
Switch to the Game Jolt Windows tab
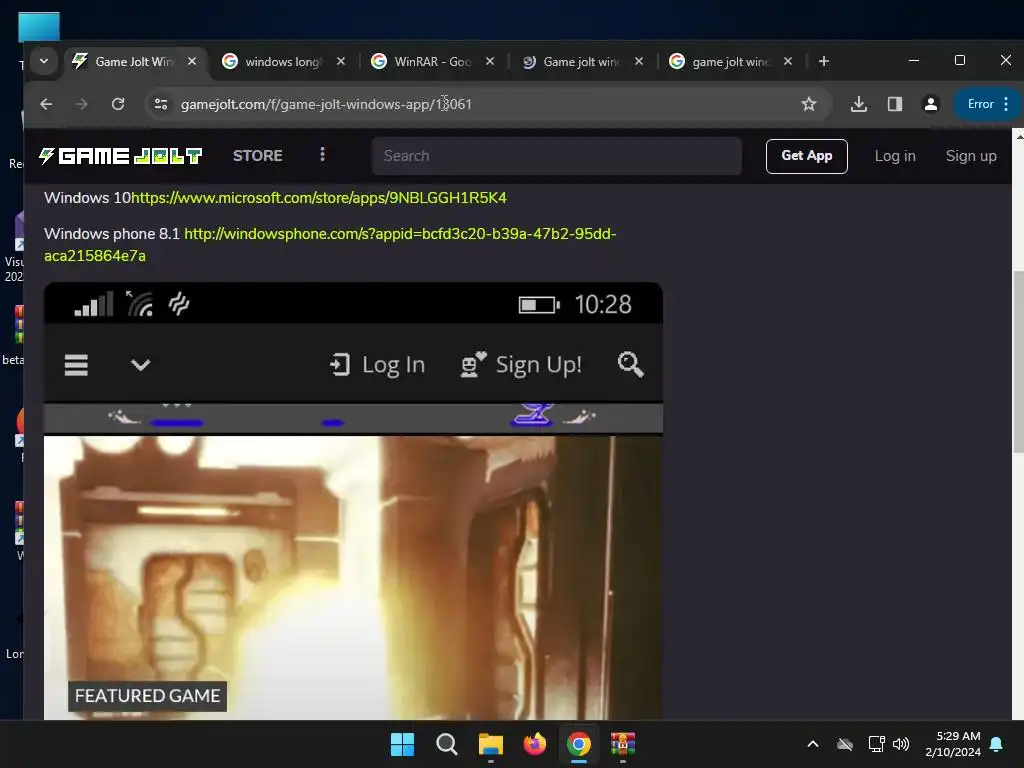[136, 61]
